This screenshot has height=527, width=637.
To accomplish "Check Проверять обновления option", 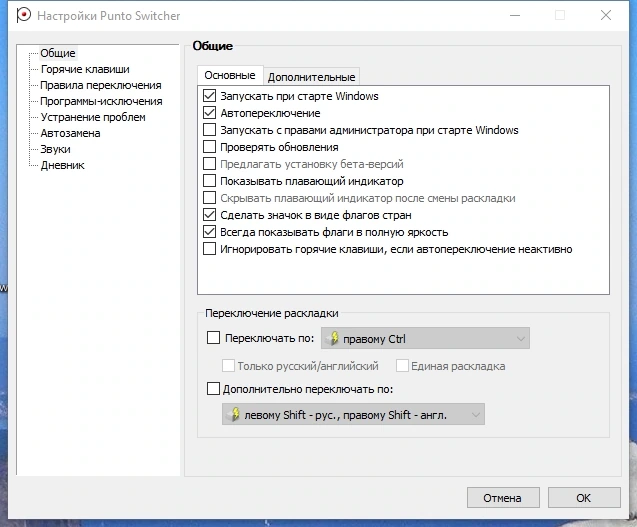I will coord(209,147).
